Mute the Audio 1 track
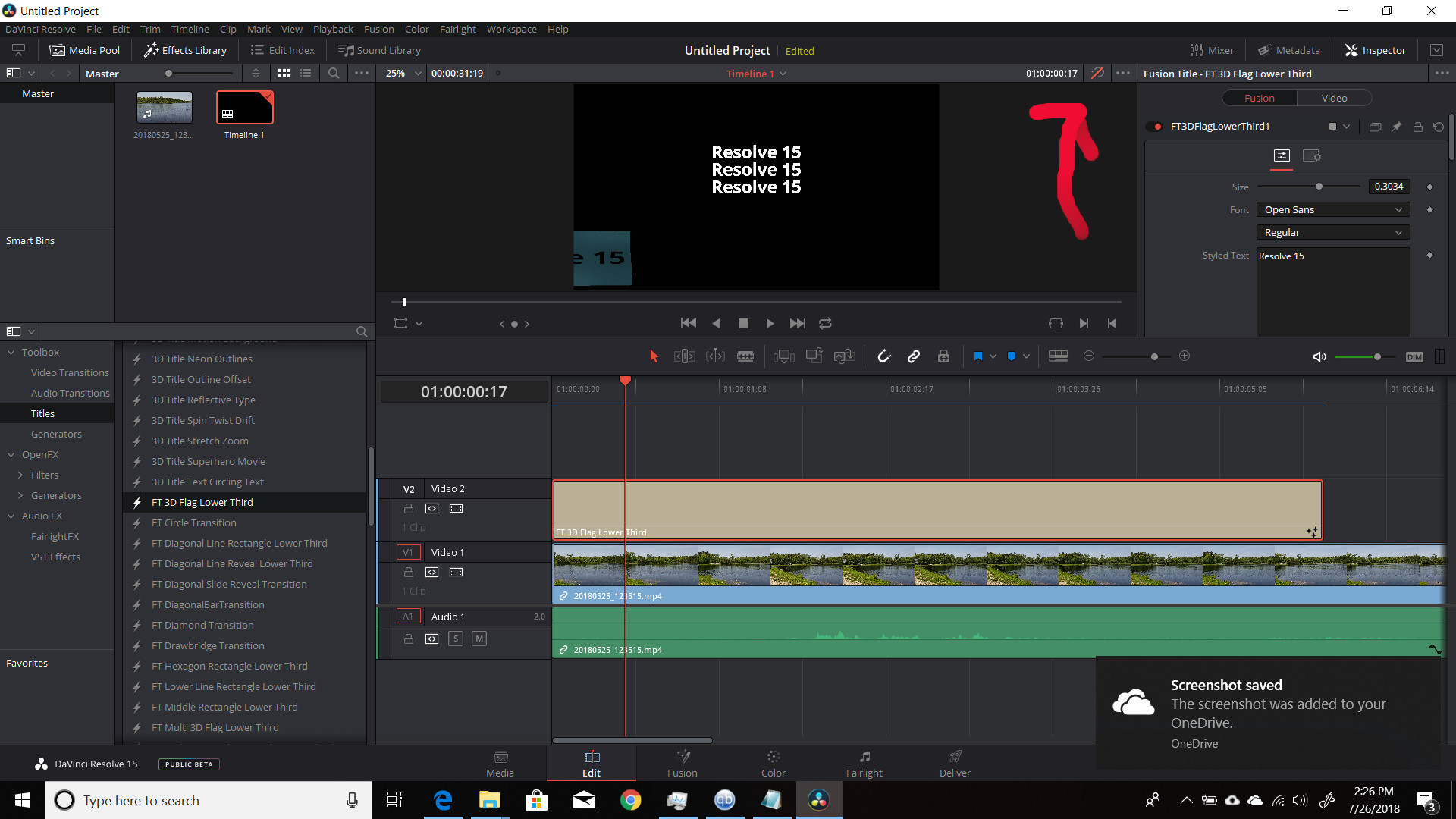The image size is (1456, 819). pyautogui.click(x=479, y=639)
